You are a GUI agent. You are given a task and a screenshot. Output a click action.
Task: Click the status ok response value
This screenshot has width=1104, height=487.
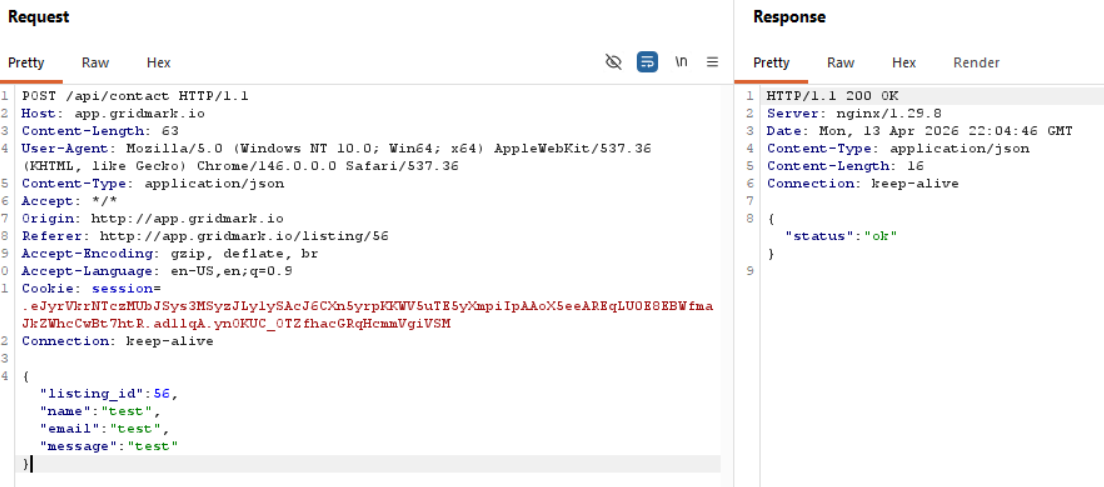881,236
